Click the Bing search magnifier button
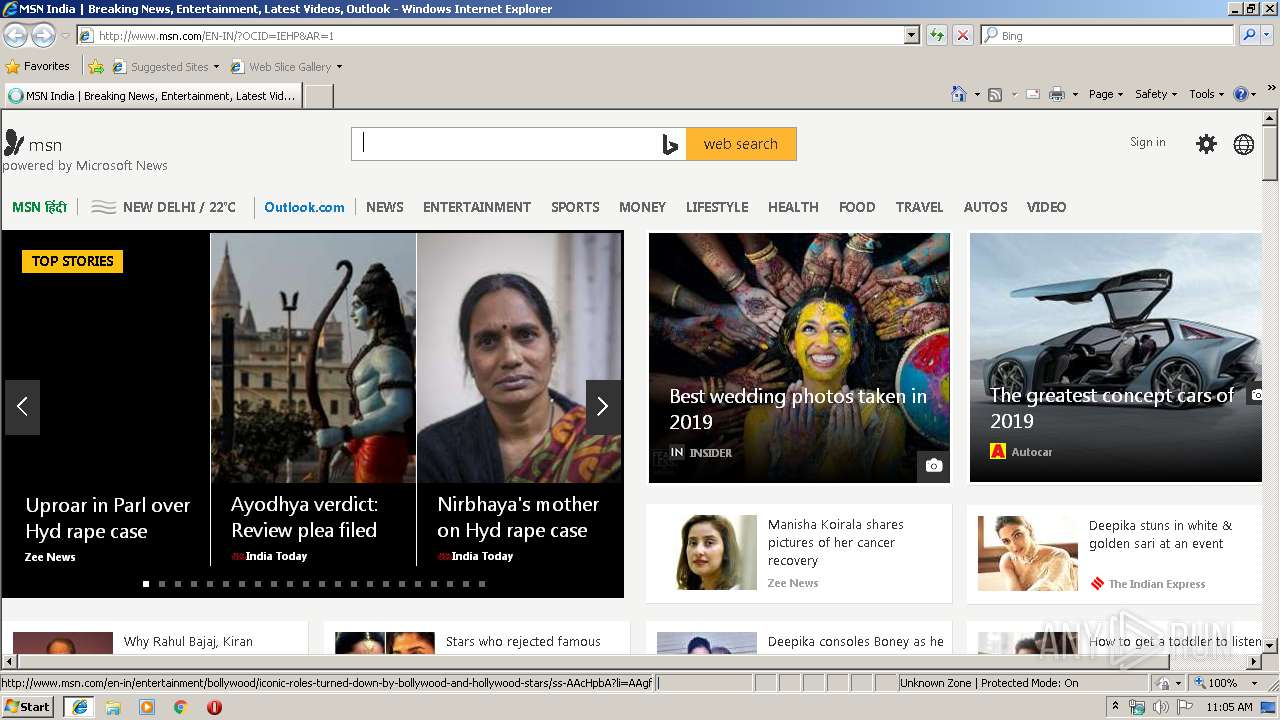Screen dimensions: 1280x720 click(x=1249, y=35)
